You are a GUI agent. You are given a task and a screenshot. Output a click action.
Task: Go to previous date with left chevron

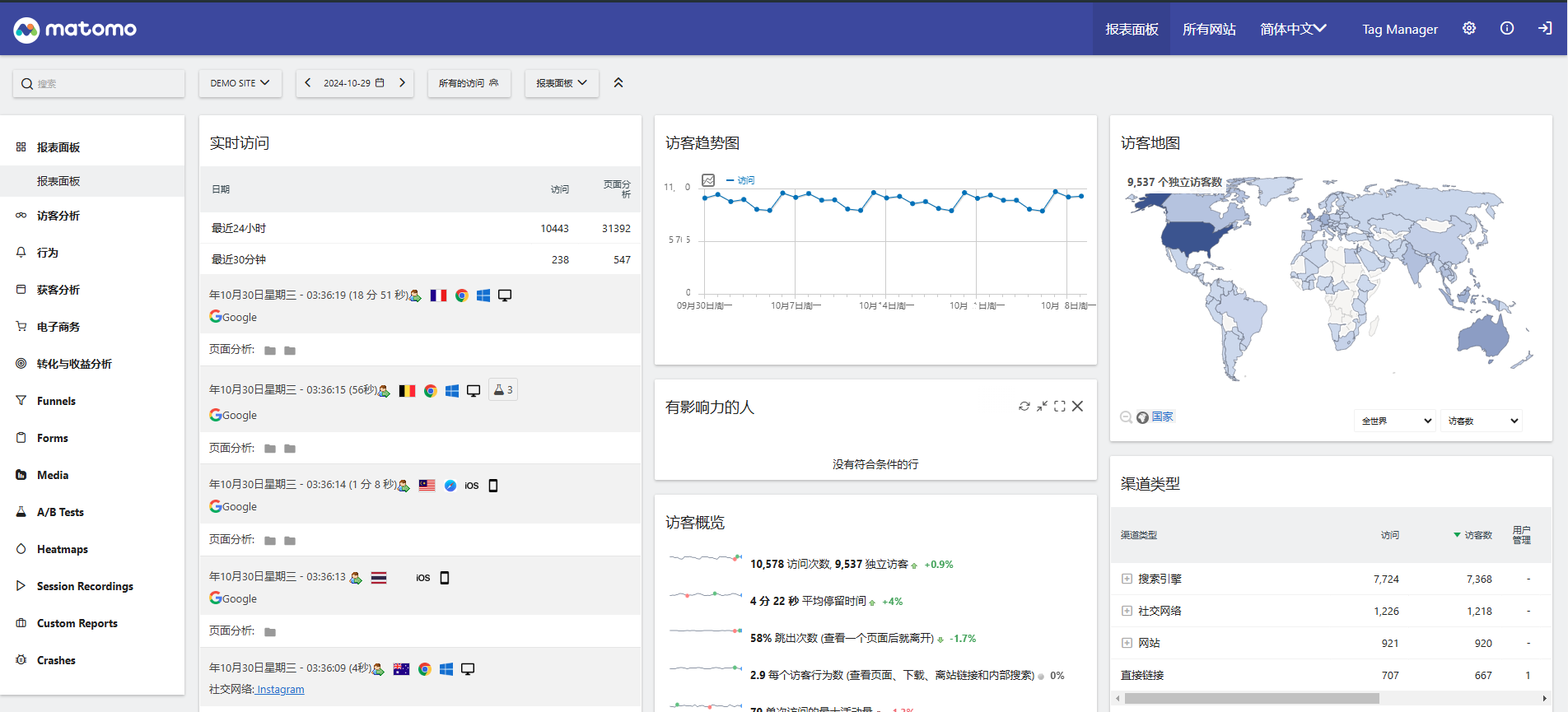[308, 82]
